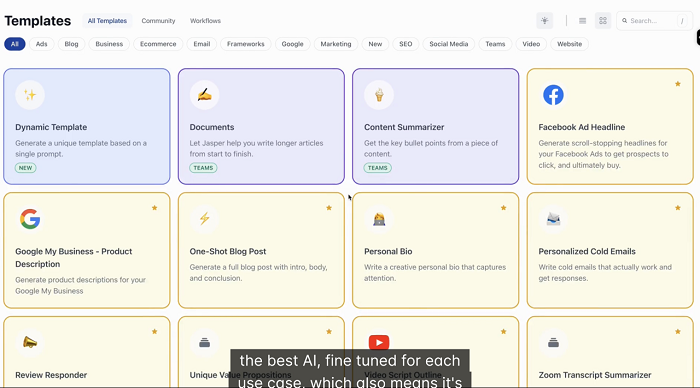Click the megaphone Review Responder icon

[30, 342]
